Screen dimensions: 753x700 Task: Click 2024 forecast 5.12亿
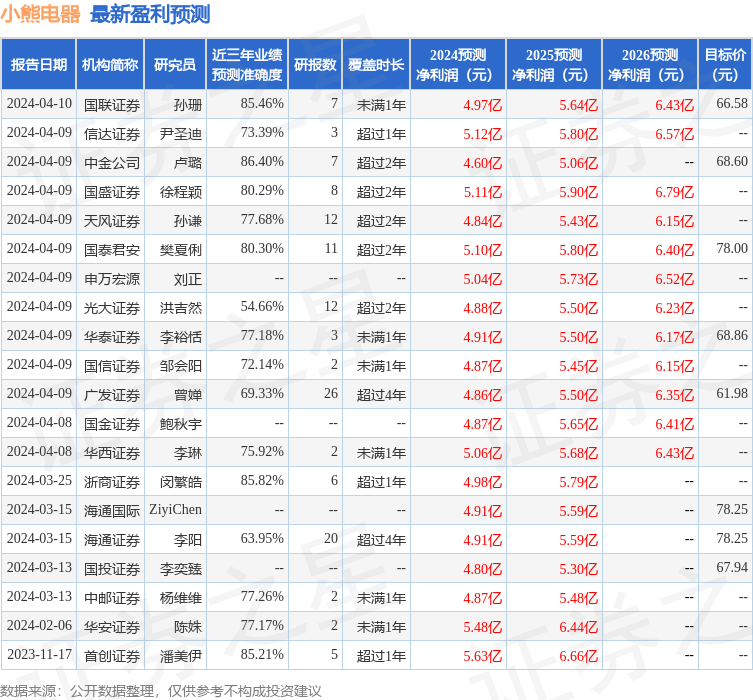pyautogui.click(x=482, y=134)
